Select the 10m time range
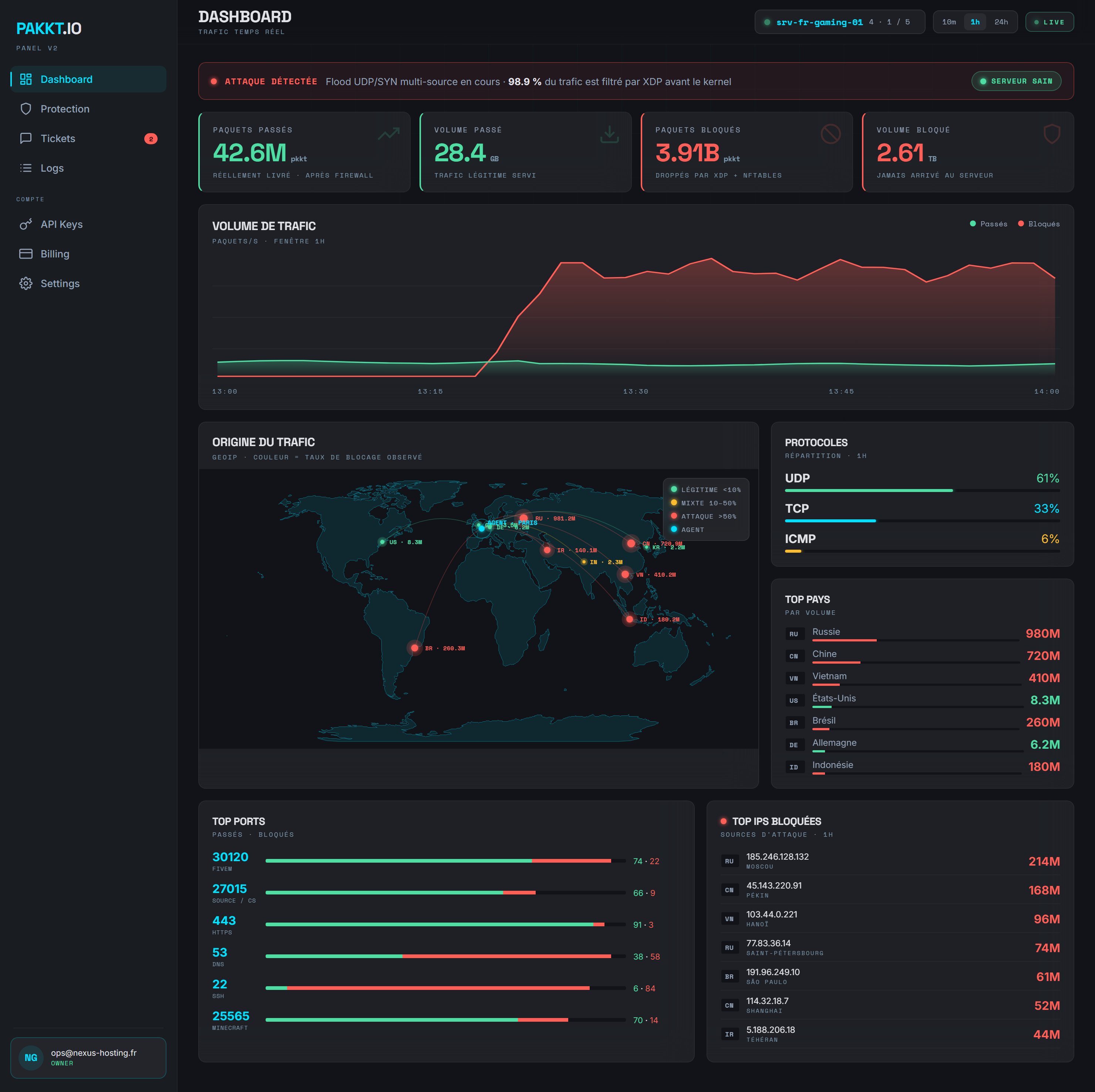1095x1092 pixels. pos(949,22)
